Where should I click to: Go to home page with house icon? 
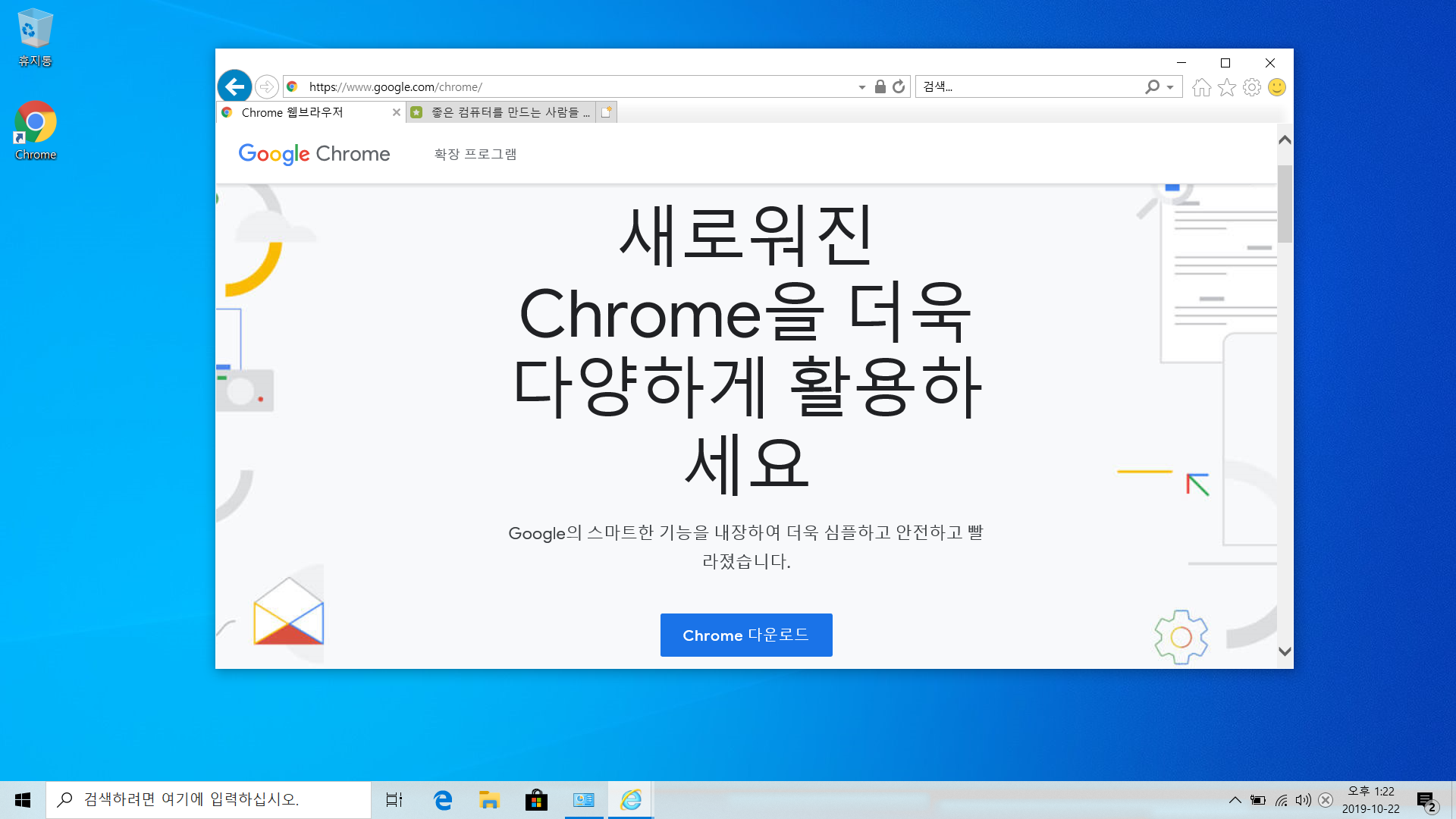point(1201,87)
